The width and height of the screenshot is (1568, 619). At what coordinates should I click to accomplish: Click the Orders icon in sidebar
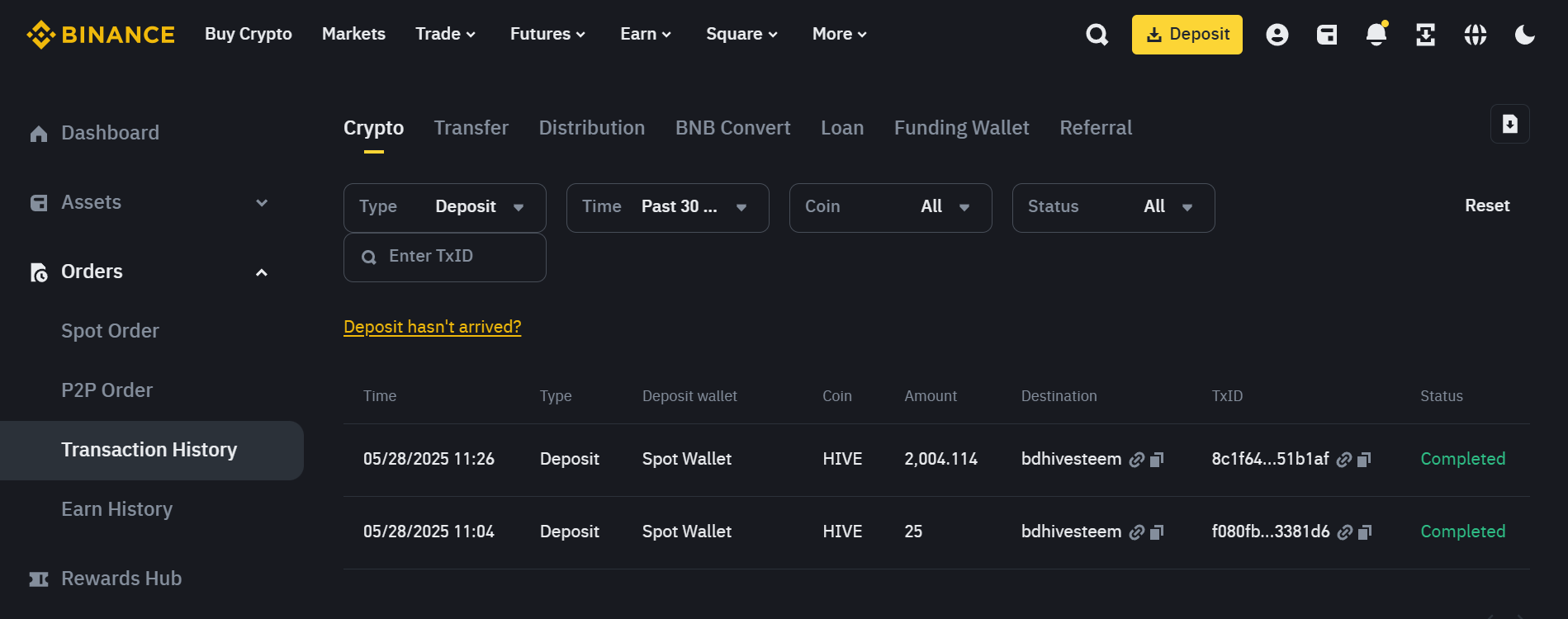click(39, 272)
